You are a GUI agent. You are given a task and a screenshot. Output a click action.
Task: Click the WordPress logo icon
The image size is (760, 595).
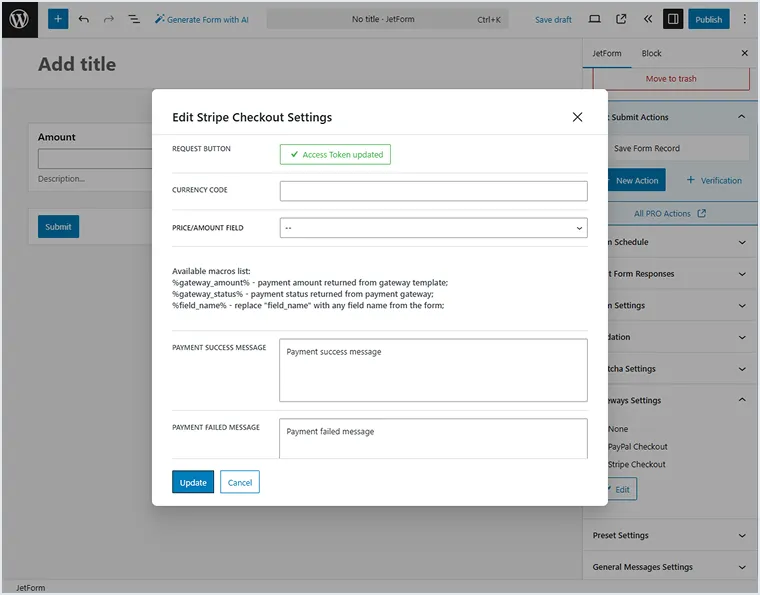click(x=19, y=19)
